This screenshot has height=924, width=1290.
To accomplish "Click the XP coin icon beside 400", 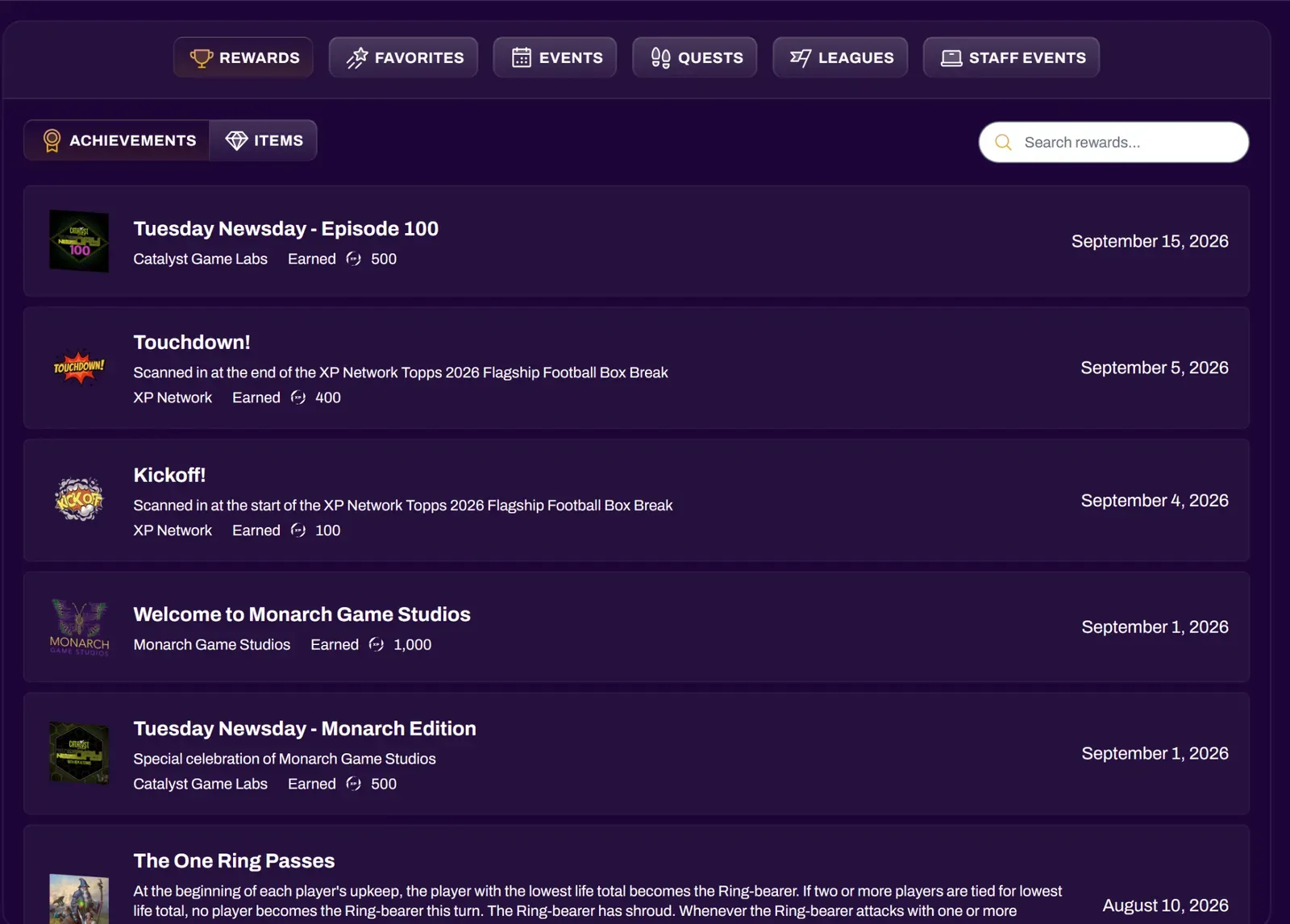I will [298, 397].
